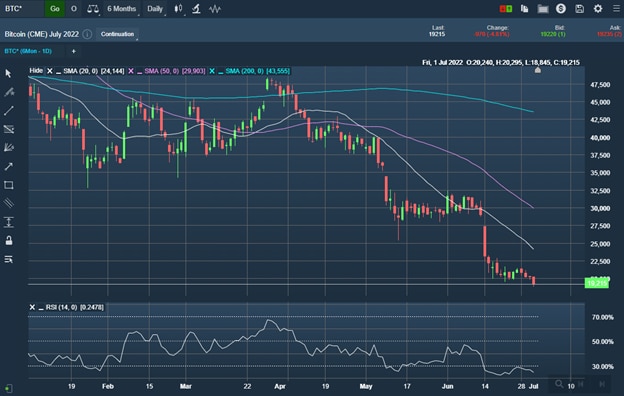Screen dimensions: 624x396
Task: Click the dollar sign account icon
Action: pyautogui.click(x=561, y=9)
